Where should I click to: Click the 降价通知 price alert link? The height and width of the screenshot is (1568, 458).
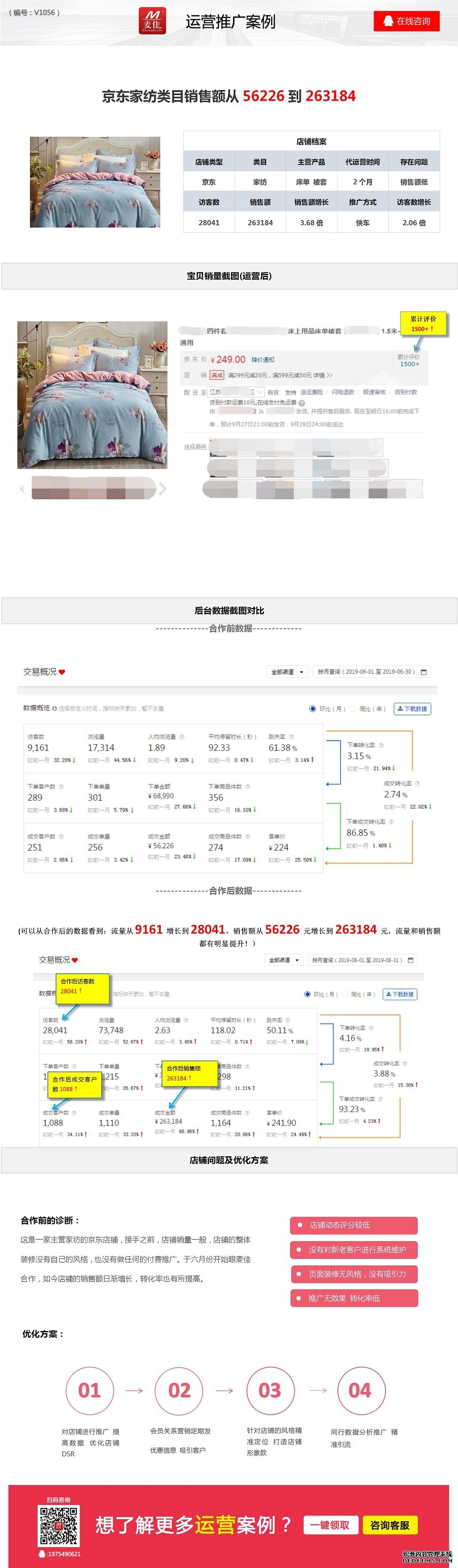point(263,360)
